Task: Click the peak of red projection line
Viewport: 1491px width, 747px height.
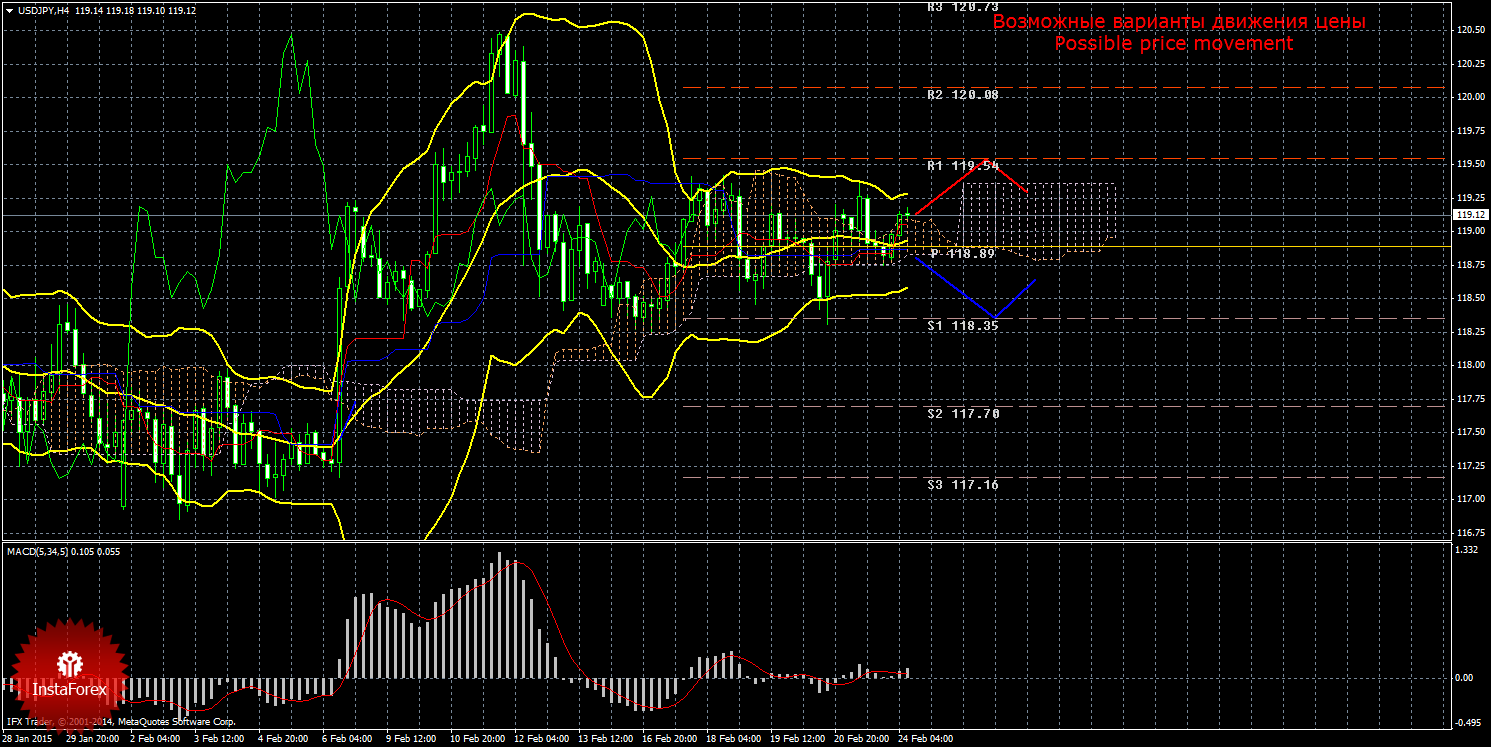Action: click(x=985, y=160)
